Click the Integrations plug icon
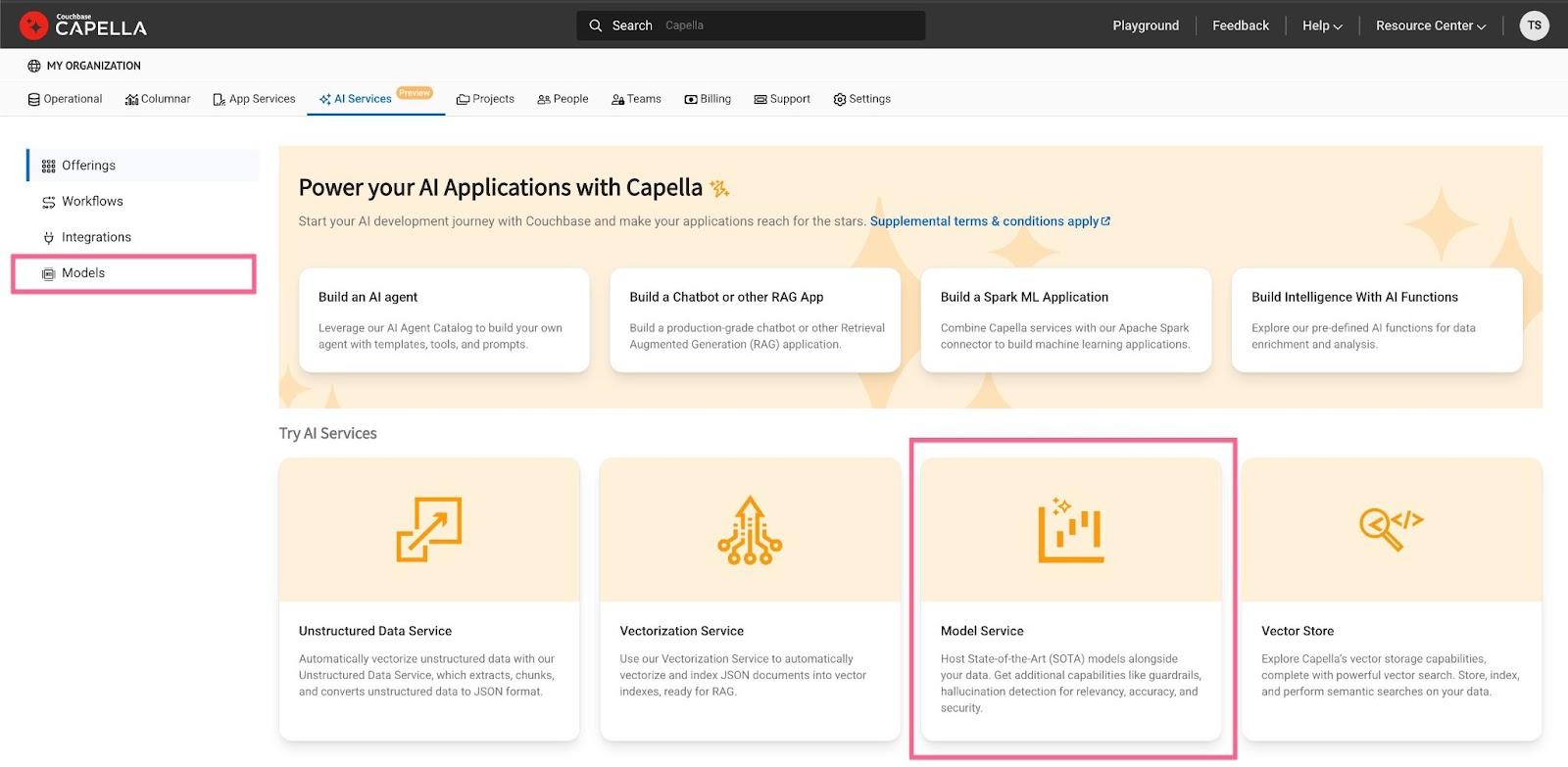Viewport: 1568px width, 767px height. (x=49, y=238)
